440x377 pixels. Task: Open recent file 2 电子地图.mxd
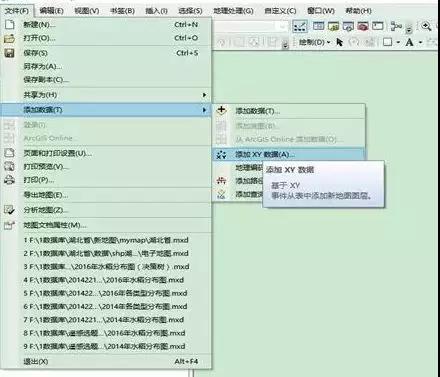(106, 253)
